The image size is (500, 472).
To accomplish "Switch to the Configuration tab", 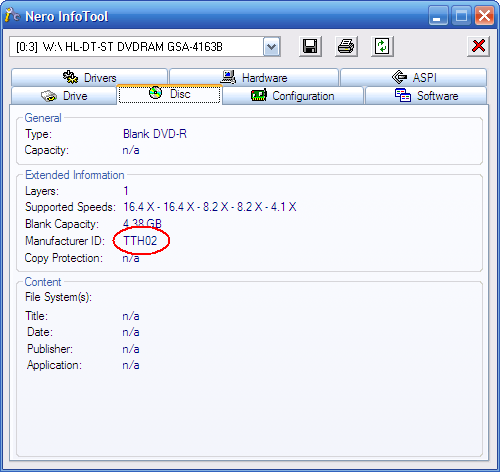I will click(x=292, y=96).
